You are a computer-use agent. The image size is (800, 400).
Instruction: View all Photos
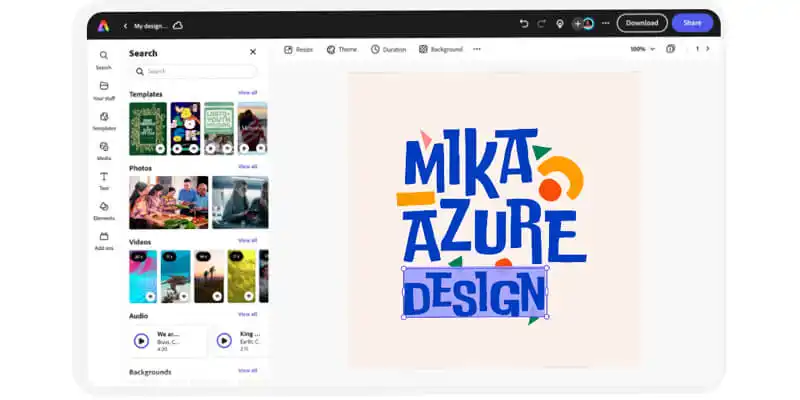coord(247,166)
